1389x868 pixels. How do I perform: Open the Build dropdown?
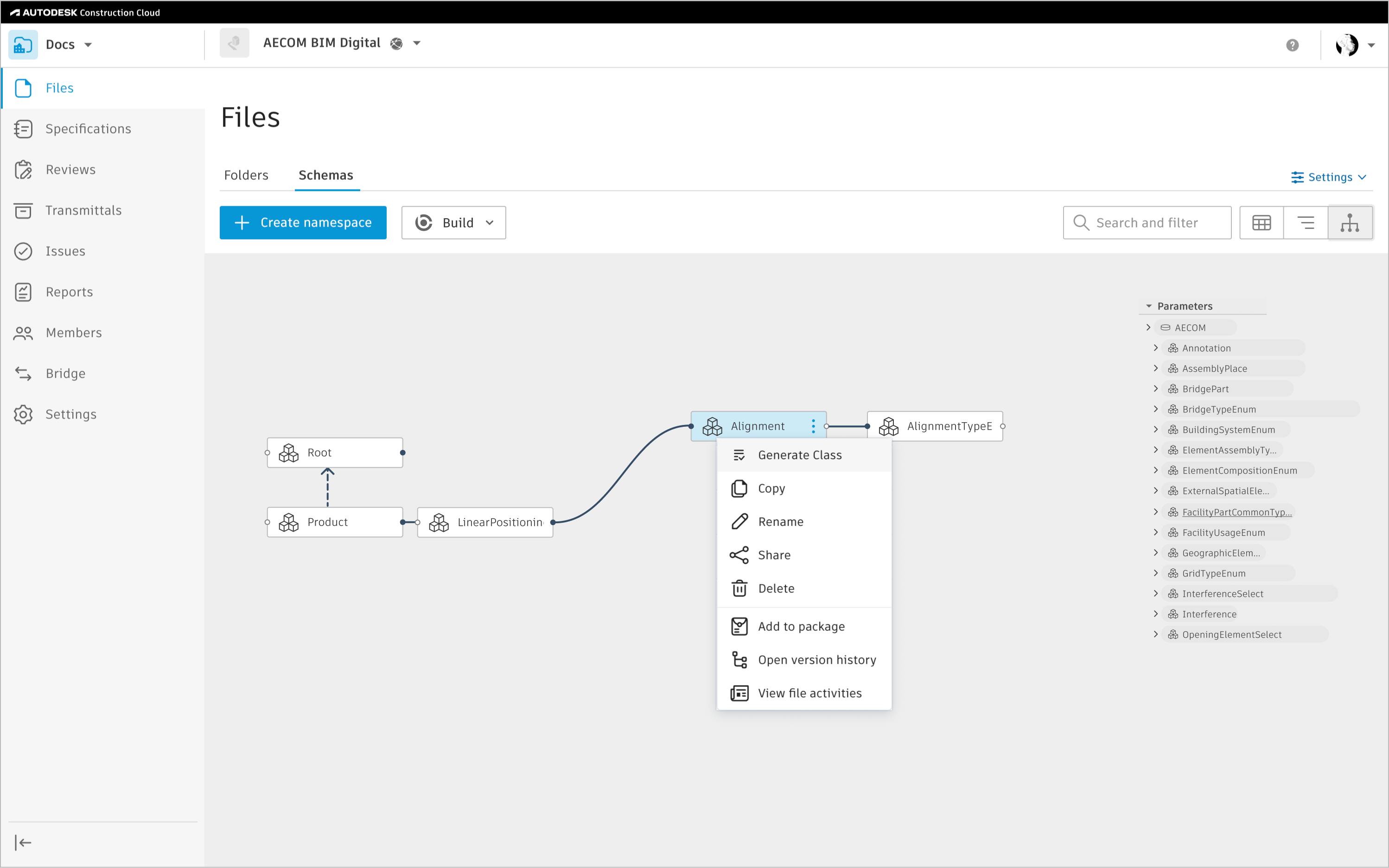pyautogui.click(x=453, y=223)
